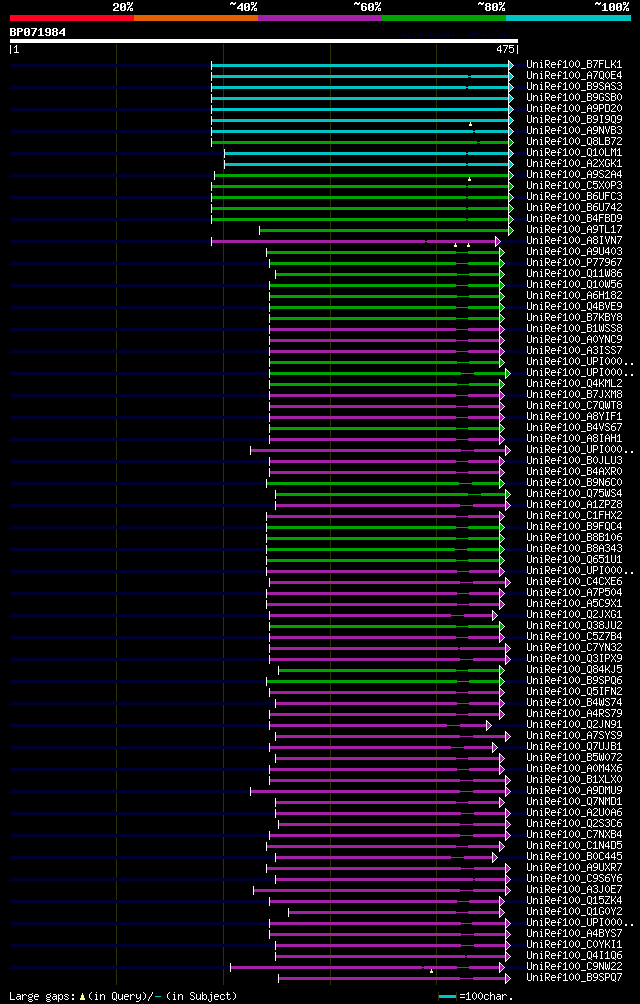
Task: Open hit UniRef100_B5W072
Action: (x=573, y=758)
